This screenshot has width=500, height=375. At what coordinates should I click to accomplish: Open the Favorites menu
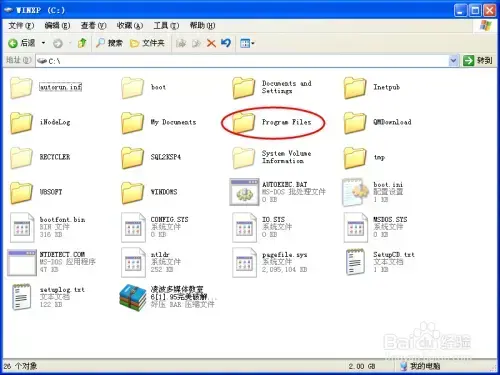pyautogui.click(x=130, y=25)
